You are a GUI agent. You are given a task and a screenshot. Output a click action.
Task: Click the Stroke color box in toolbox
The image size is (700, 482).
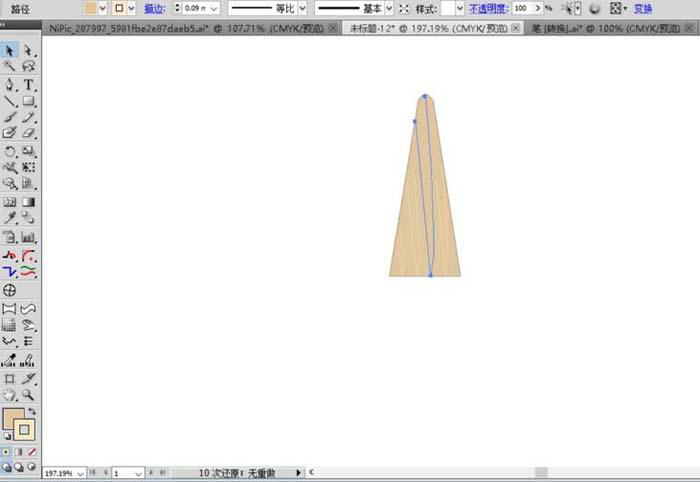point(24,429)
